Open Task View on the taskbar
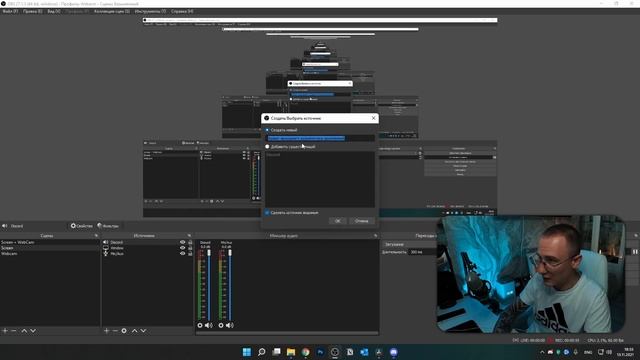 (276, 352)
